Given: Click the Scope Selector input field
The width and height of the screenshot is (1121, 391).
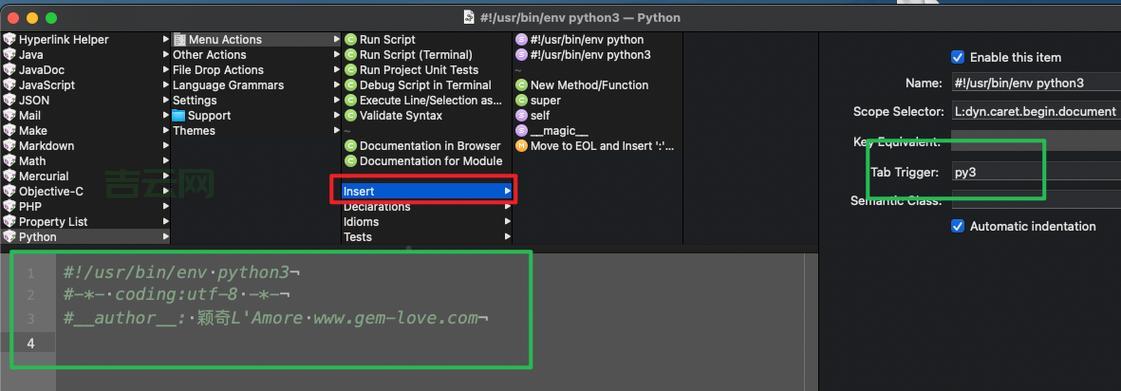Looking at the screenshot, I should point(1036,112).
